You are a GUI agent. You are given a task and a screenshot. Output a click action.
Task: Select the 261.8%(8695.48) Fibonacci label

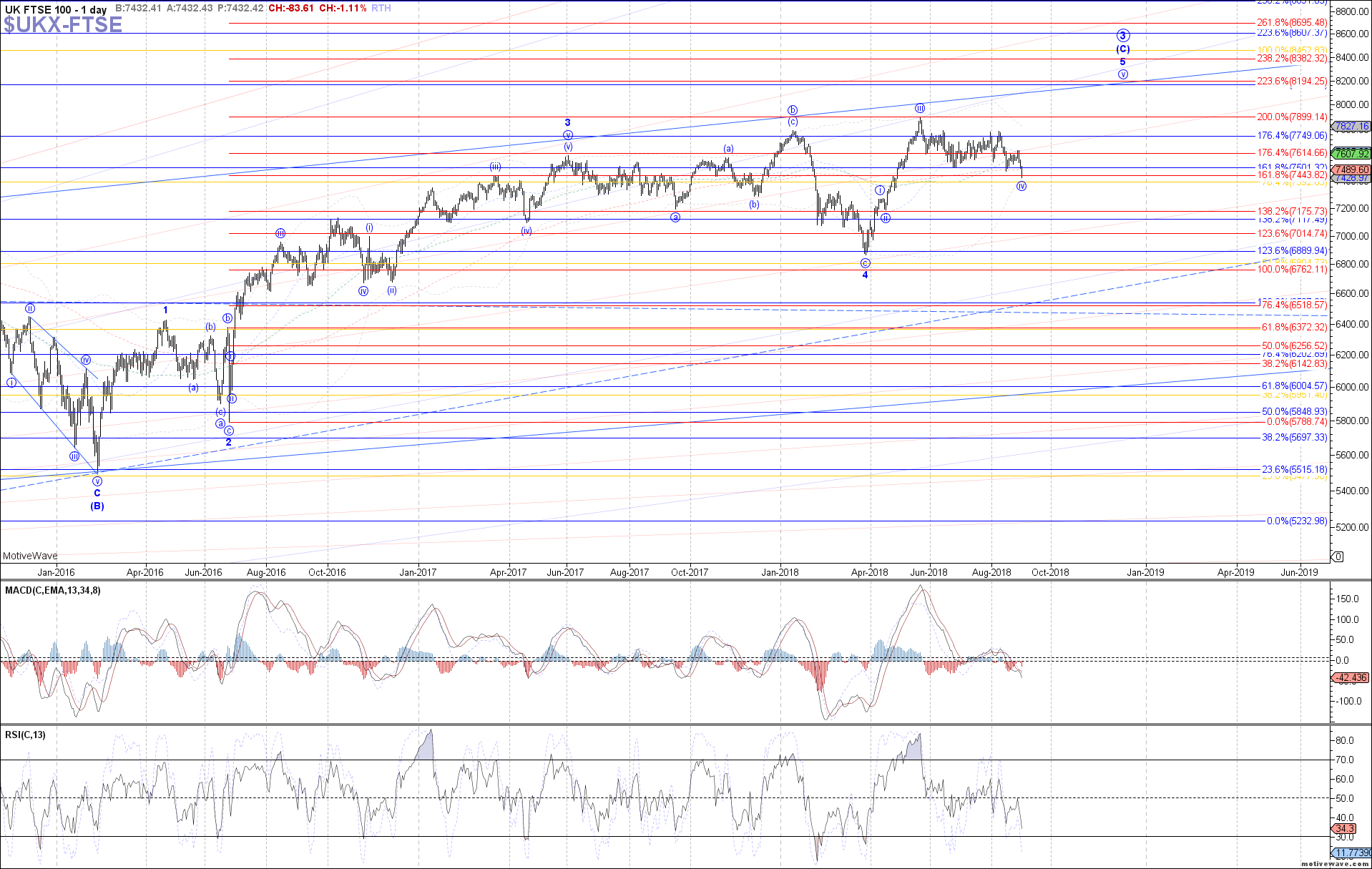tap(1292, 23)
